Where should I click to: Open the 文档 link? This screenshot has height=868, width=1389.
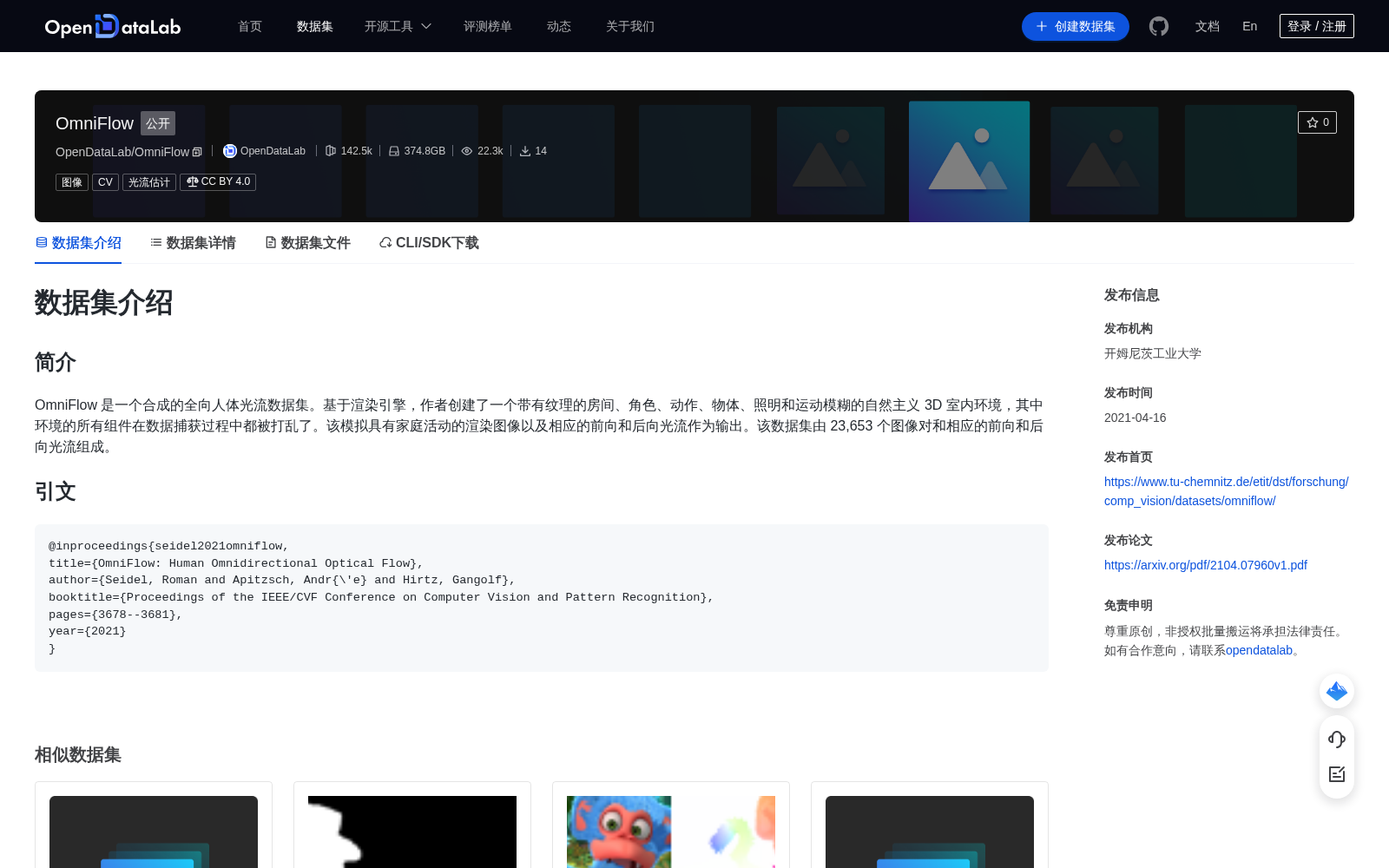coord(1208,26)
